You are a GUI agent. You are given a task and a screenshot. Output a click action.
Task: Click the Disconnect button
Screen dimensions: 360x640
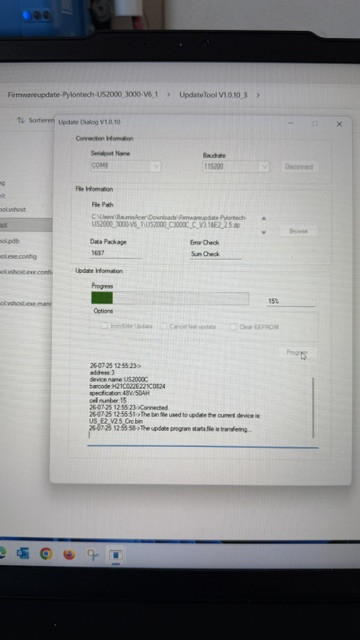(299, 167)
